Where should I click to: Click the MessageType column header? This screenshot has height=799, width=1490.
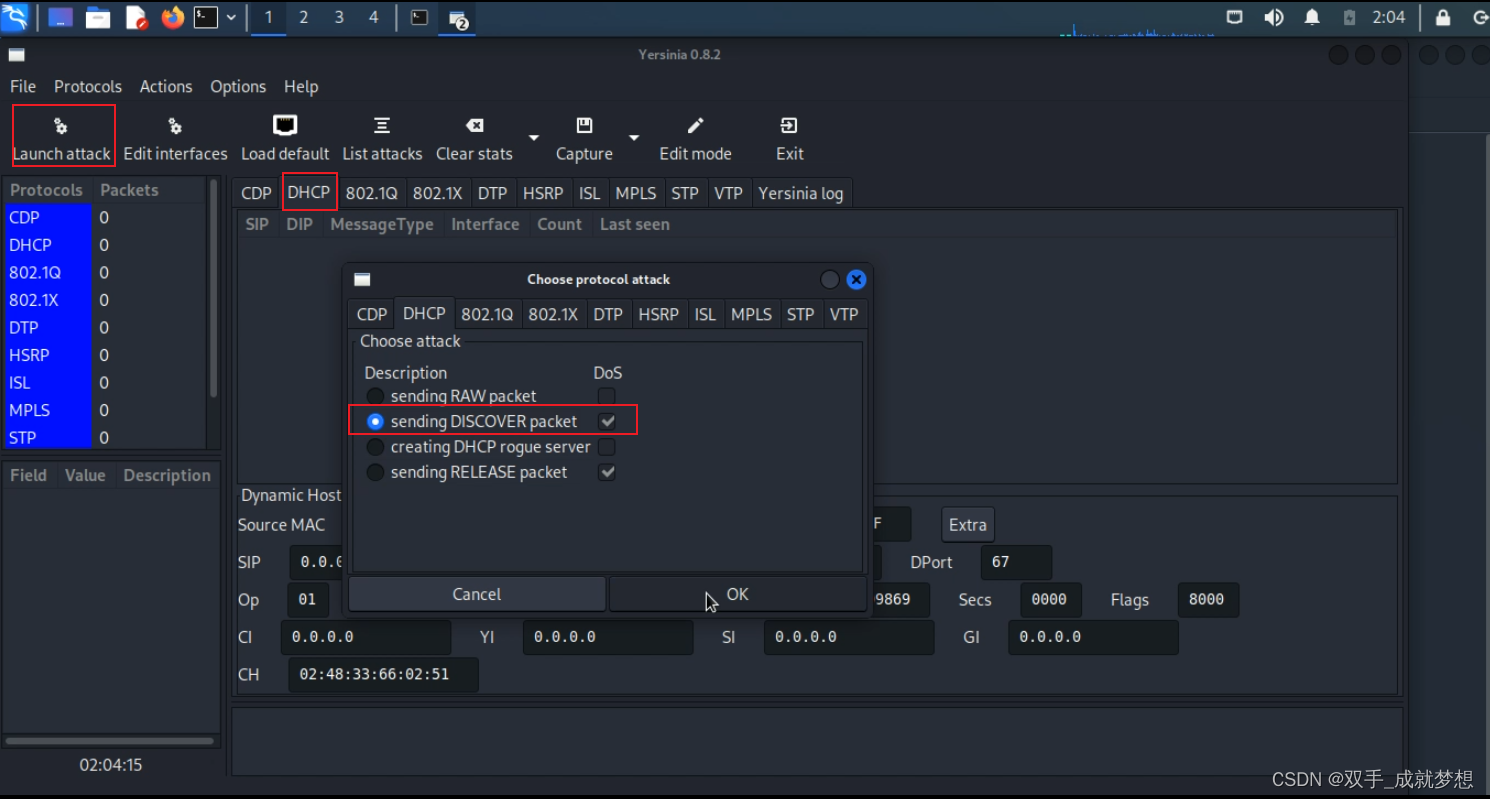(382, 224)
